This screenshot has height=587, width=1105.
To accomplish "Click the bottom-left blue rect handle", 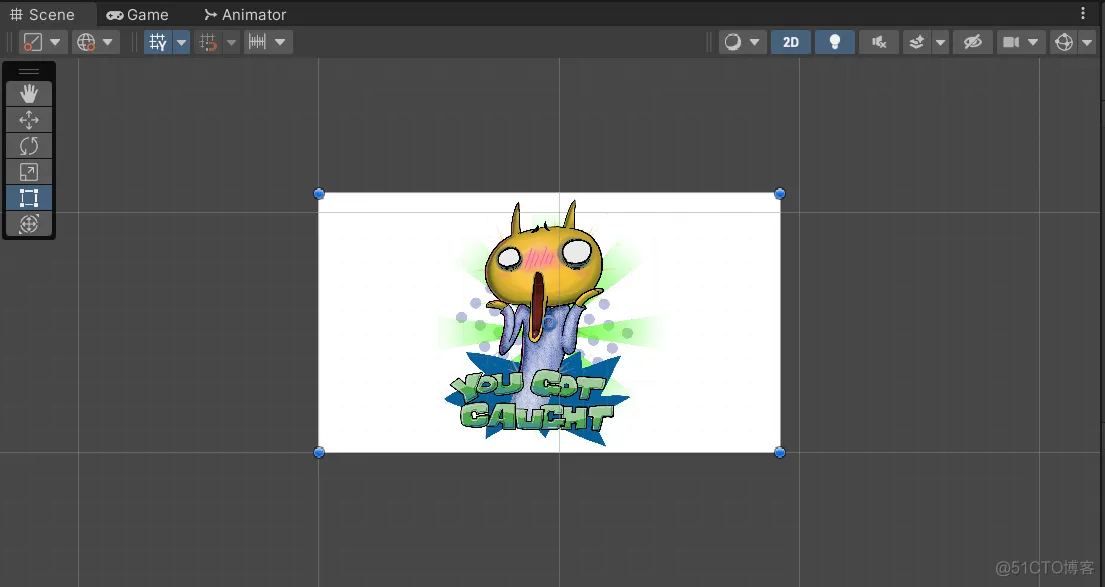I will 319,452.
